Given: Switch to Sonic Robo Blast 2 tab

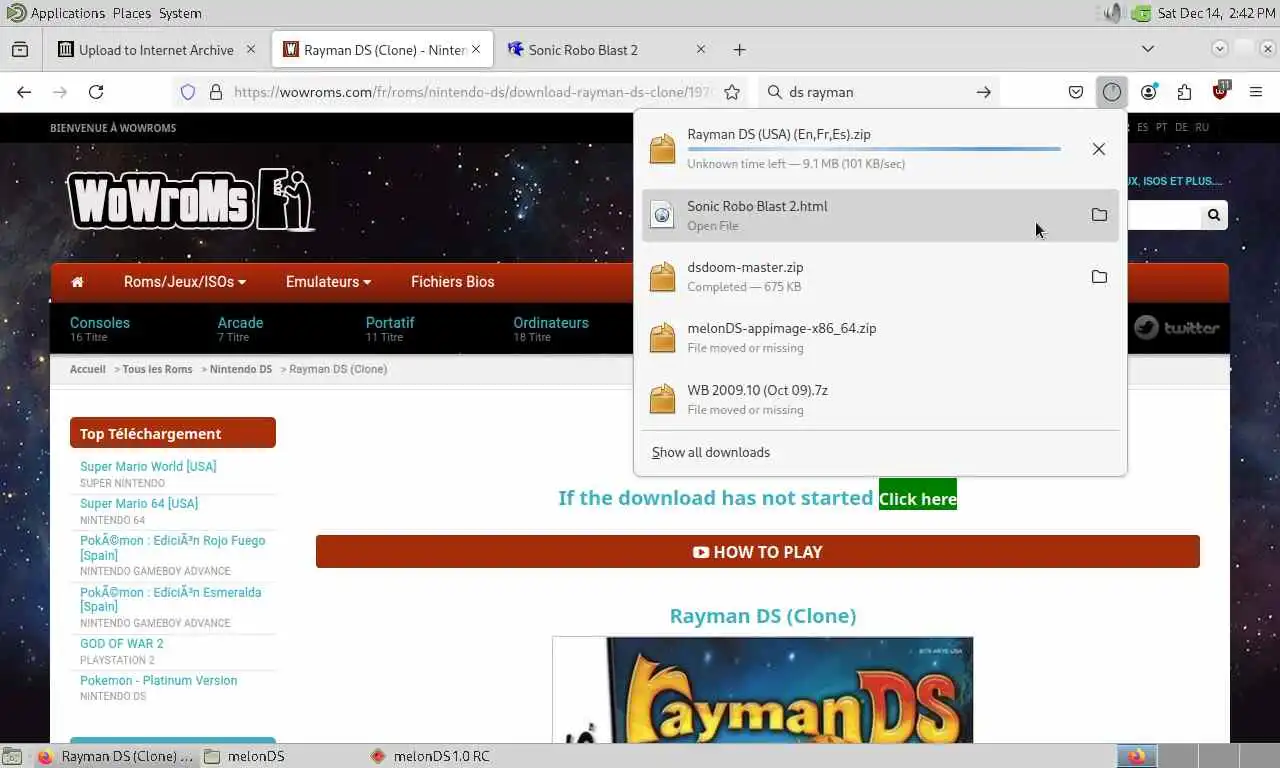Looking at the screenshot, I should (x=606, y=50).
